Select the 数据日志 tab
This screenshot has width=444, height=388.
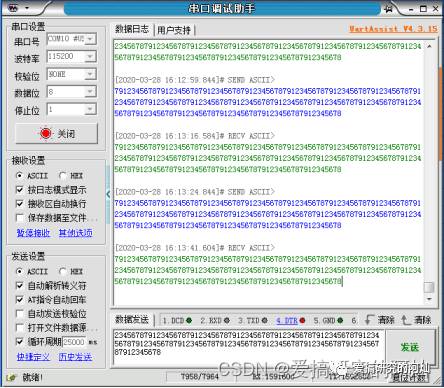(x=132, y=29)
